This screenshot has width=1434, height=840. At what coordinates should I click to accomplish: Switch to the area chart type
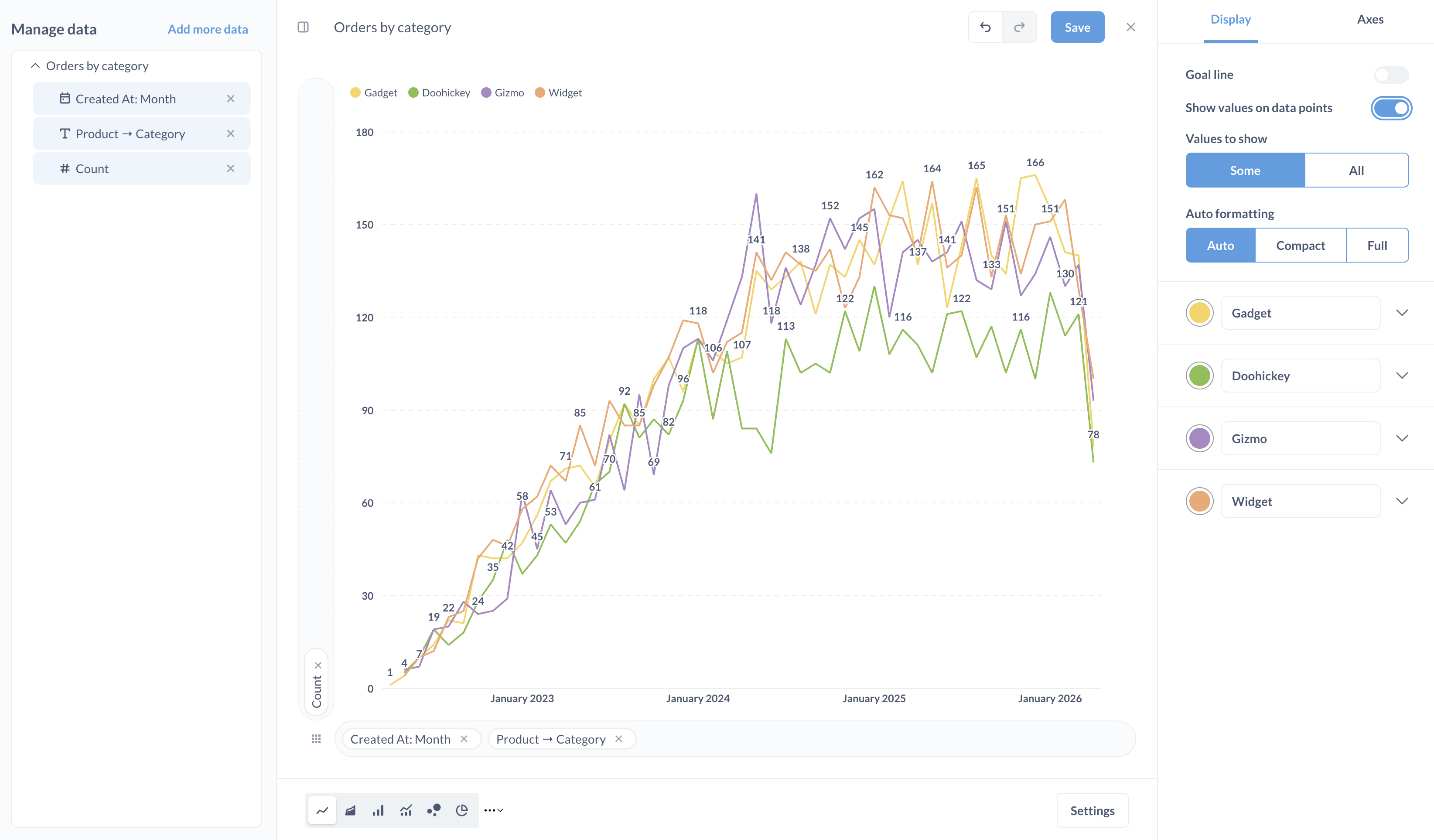point(351,810)
